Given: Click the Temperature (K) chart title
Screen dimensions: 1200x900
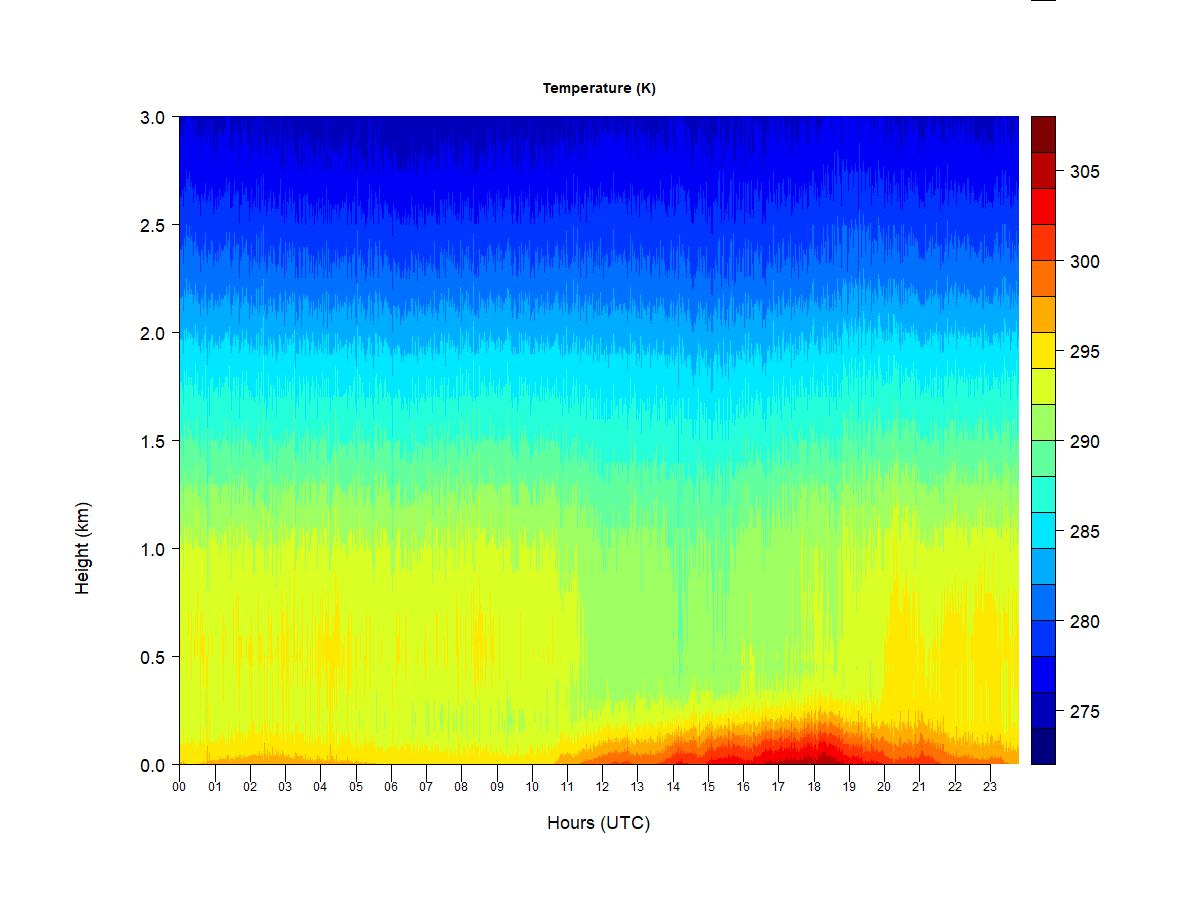Looking at the screenshot, I should click(x=599, y=88).
